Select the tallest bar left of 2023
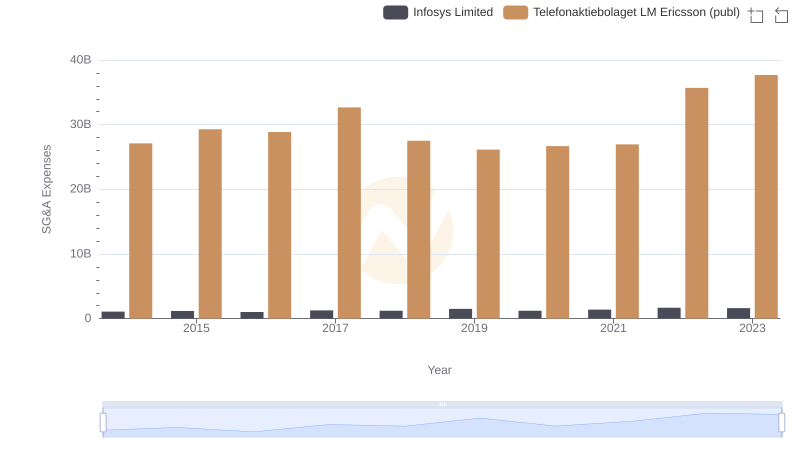The image size is (800, 461). coord(696,203)
